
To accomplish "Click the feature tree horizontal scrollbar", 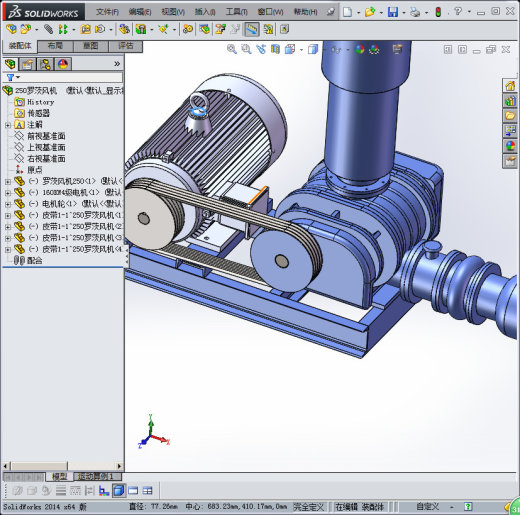I will 63,466.
